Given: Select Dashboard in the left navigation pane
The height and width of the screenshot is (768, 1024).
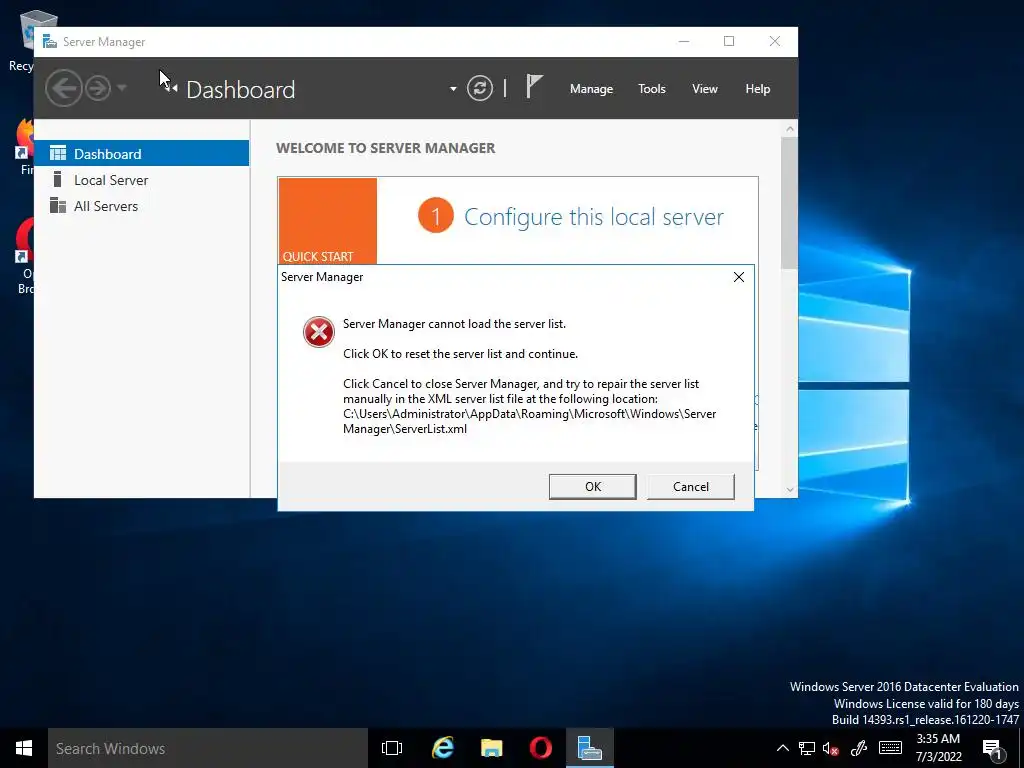Looking at the screenshot, I should coord(142,153).
